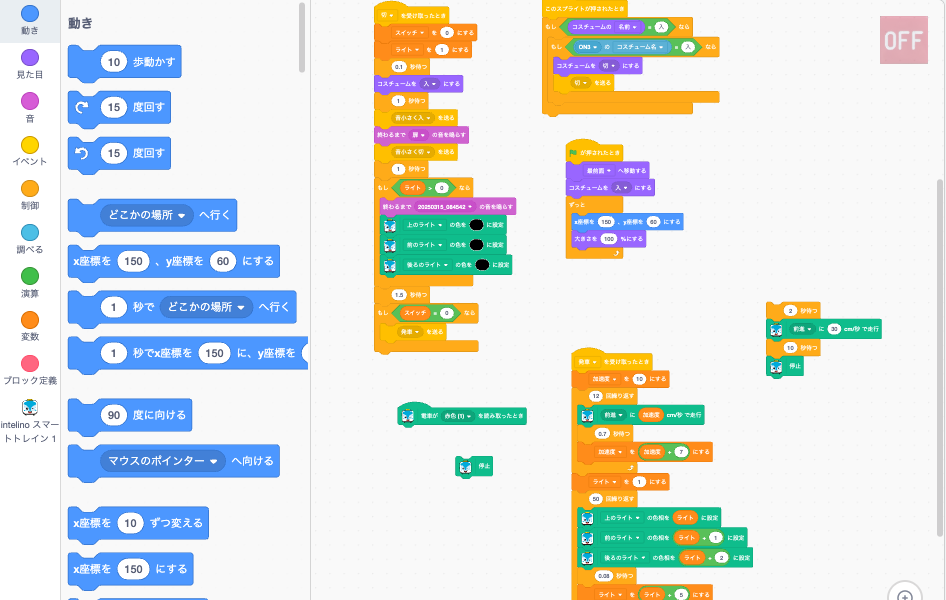Click the block palette vertical scrollbar

[x=302, y=37]
